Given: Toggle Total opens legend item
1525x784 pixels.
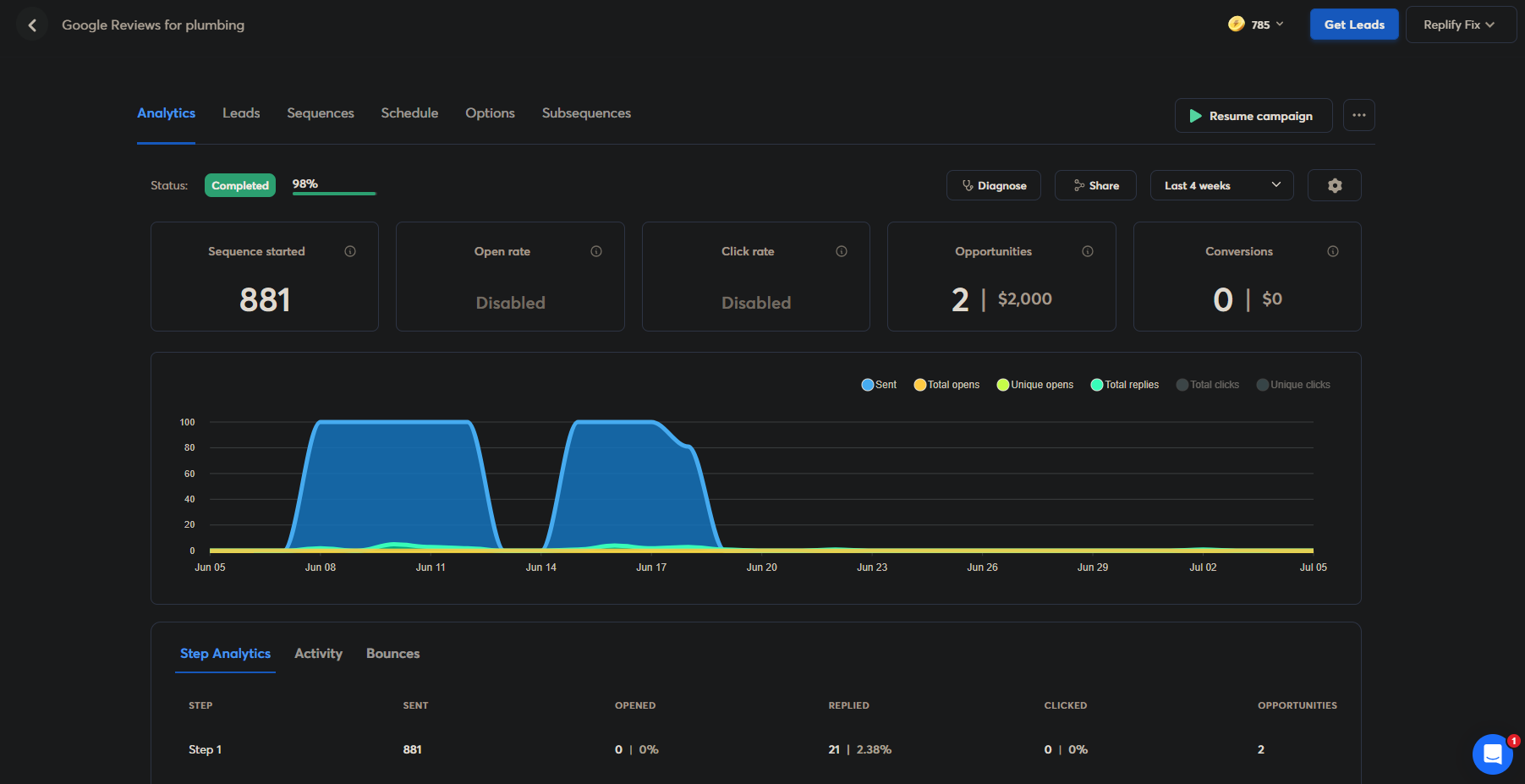Looking at the screenshot, I should (x=946, y=385).
